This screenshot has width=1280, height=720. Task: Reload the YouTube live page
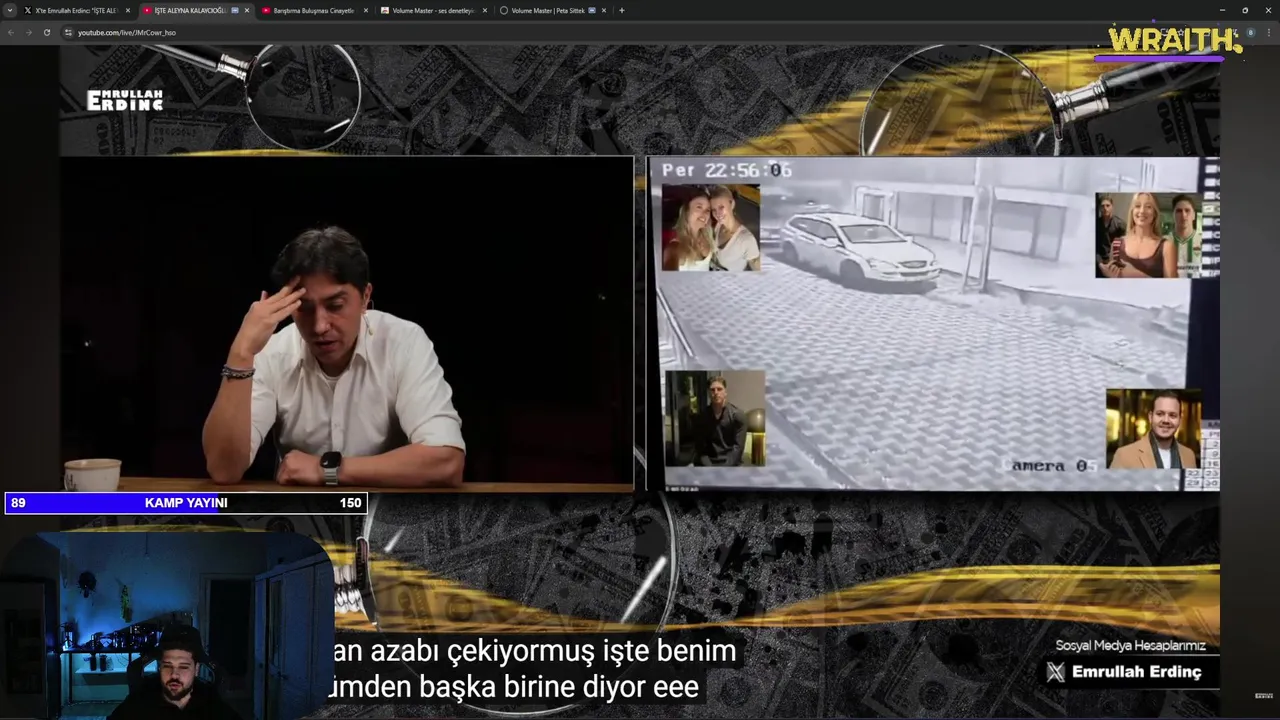[46, 32]
